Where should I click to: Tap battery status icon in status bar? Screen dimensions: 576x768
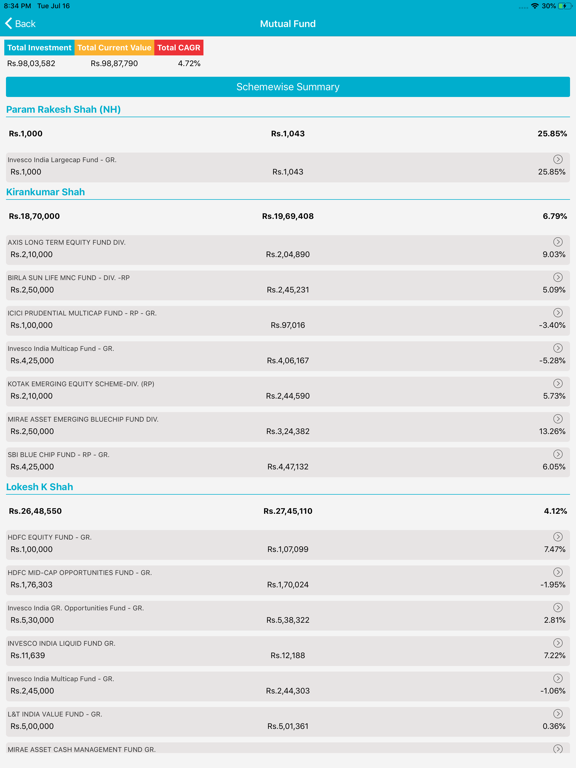(x=565, y=6)
